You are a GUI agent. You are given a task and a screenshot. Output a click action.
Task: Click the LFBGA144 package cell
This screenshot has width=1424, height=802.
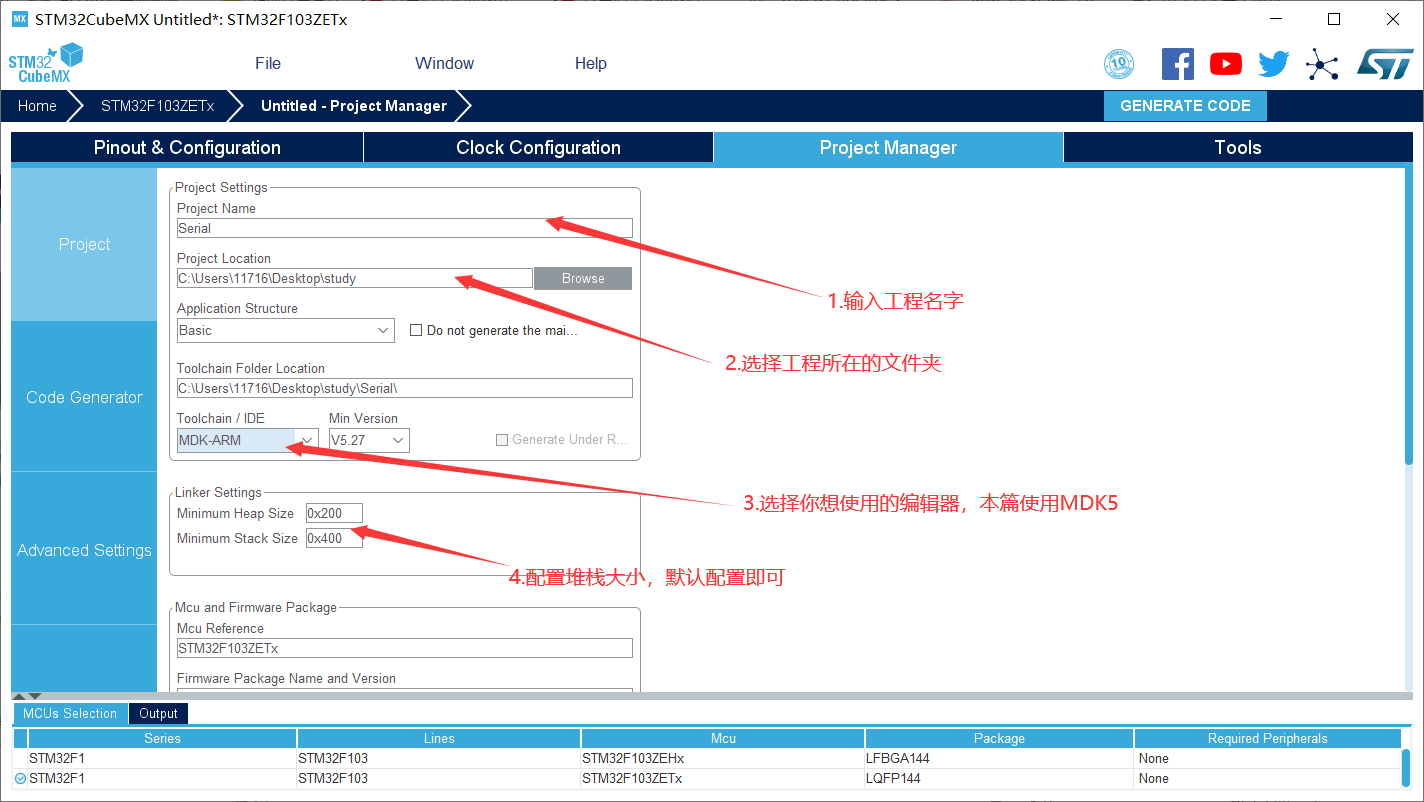click(x=999, y=758)
